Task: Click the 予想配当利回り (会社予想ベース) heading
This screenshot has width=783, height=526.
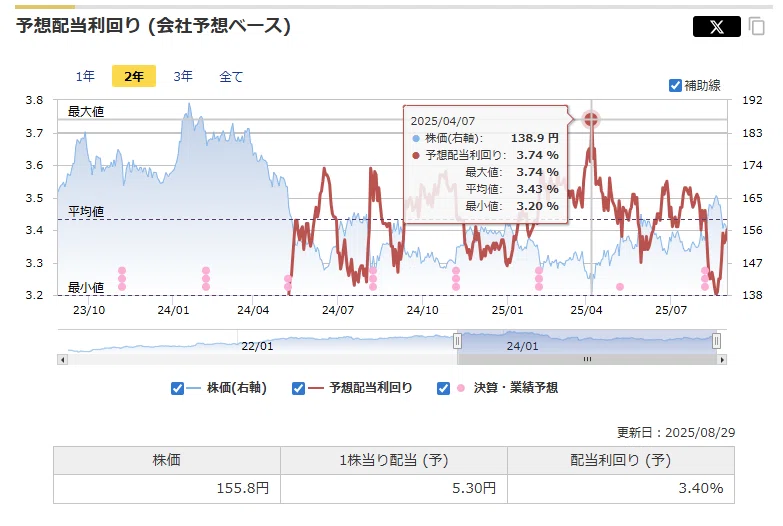Action: pyautogui.click(x=153, y=25)
